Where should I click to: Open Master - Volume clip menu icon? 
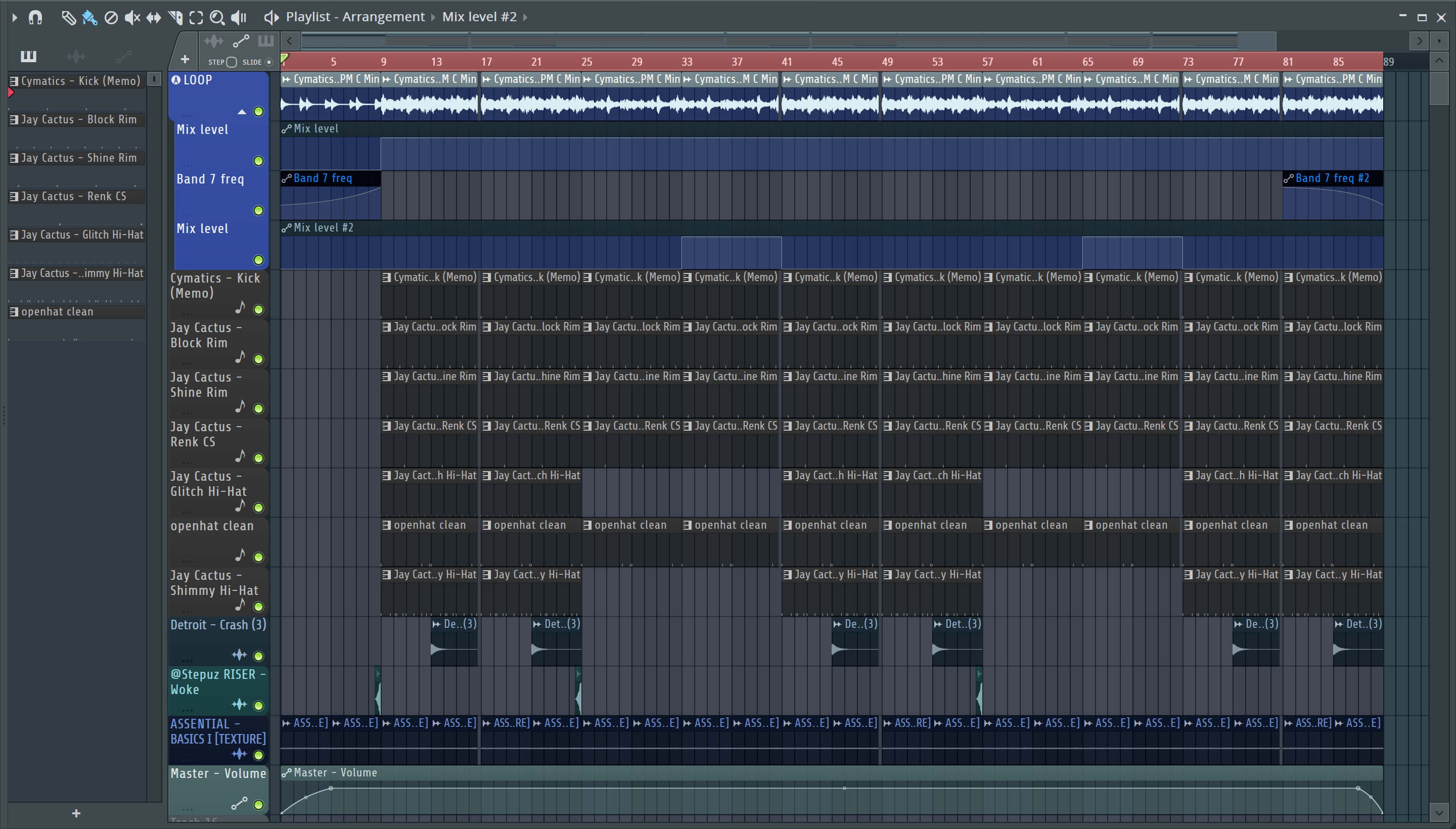tap(287, 772)
